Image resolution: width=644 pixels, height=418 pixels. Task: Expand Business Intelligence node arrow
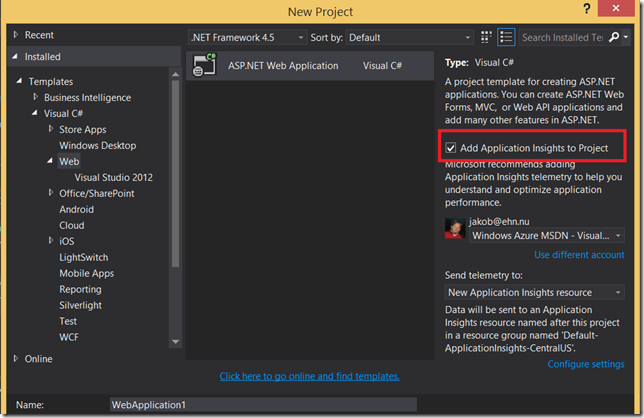[35, 97]
